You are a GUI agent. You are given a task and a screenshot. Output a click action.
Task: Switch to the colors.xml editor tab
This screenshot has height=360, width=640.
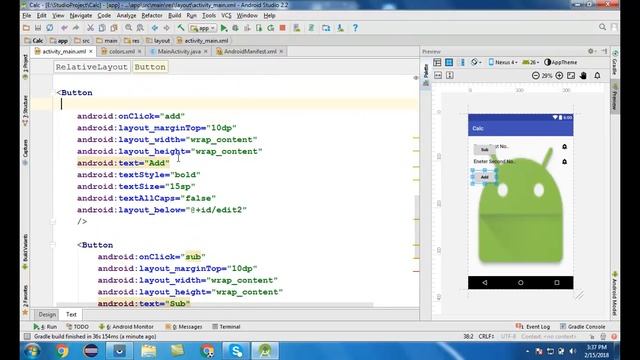point(121,51)
